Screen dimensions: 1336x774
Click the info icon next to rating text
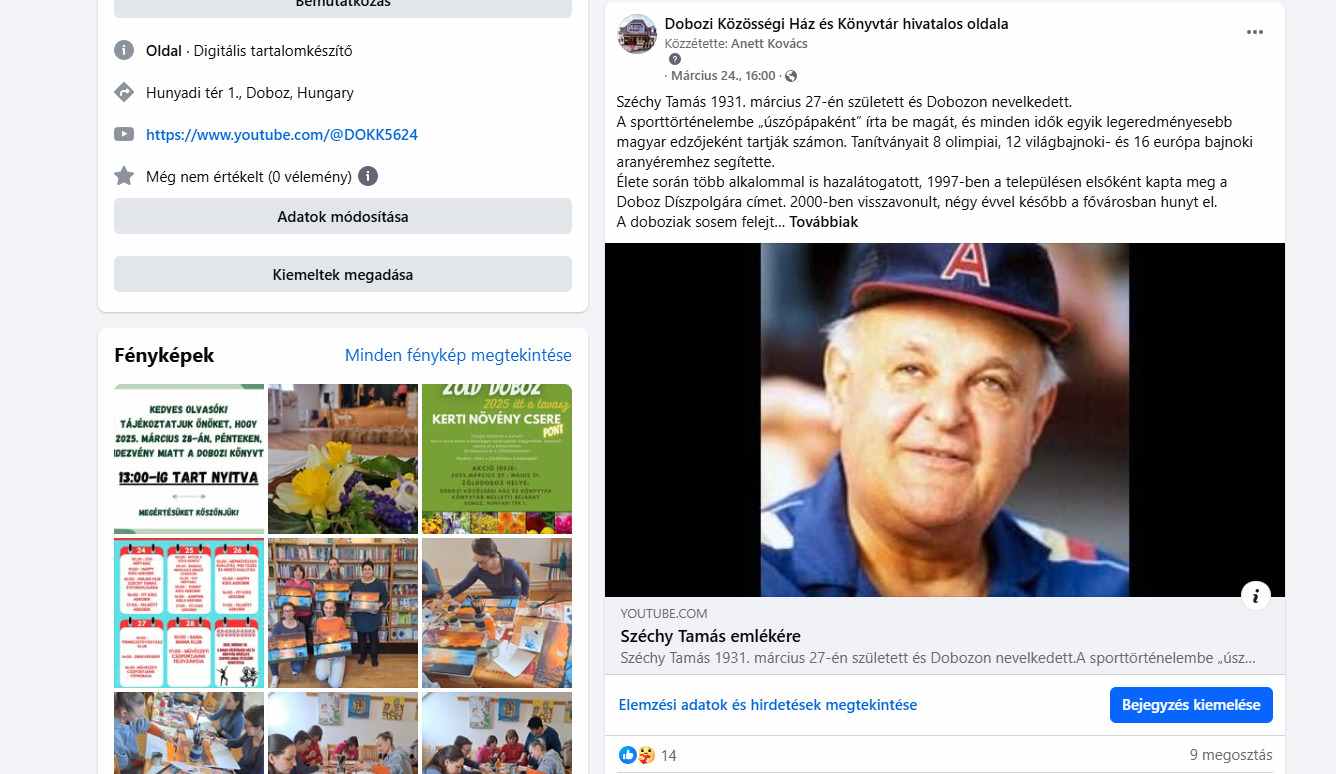click(368, 177)
